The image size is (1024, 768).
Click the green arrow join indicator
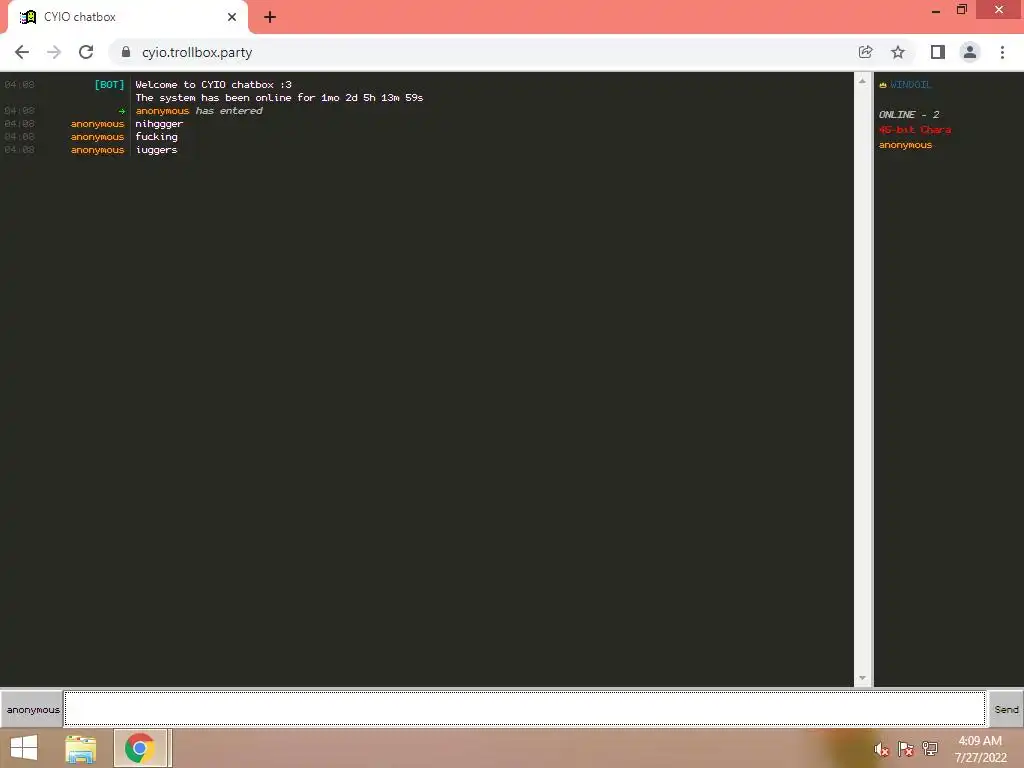click(x=121, y=111)
